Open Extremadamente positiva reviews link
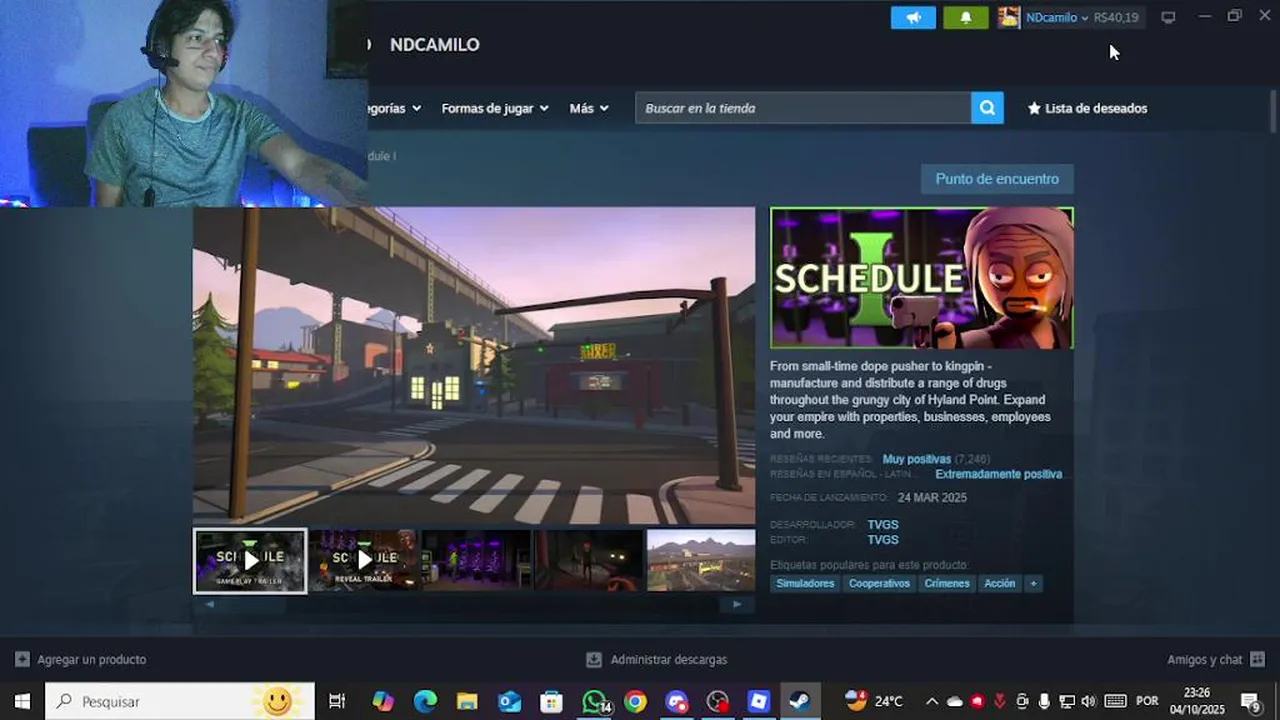The width and height of the screenshot is (1280, 720). pyautogui.click(x=998, y=474)
